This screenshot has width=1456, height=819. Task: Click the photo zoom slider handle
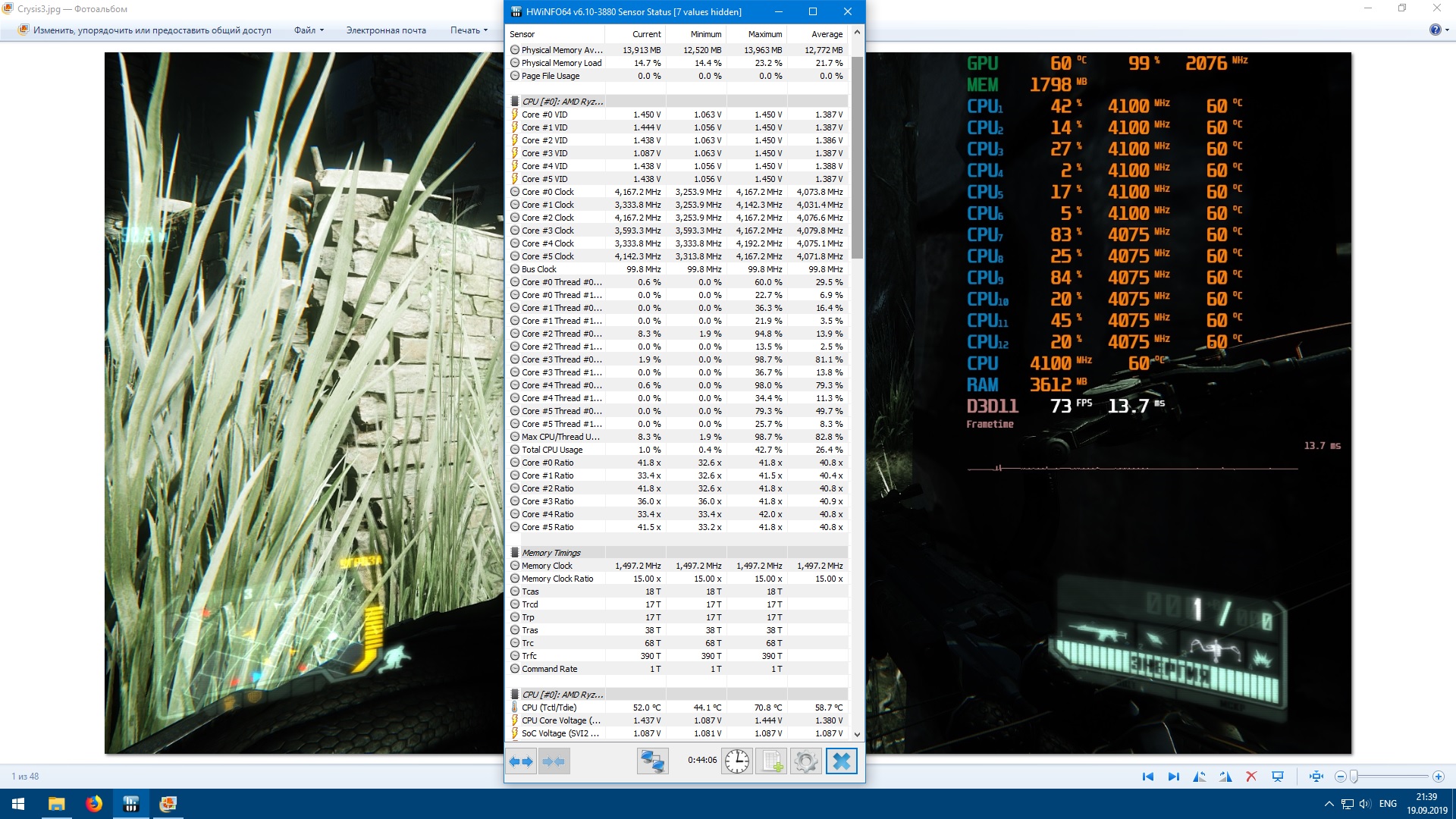tap(1354, 777)
